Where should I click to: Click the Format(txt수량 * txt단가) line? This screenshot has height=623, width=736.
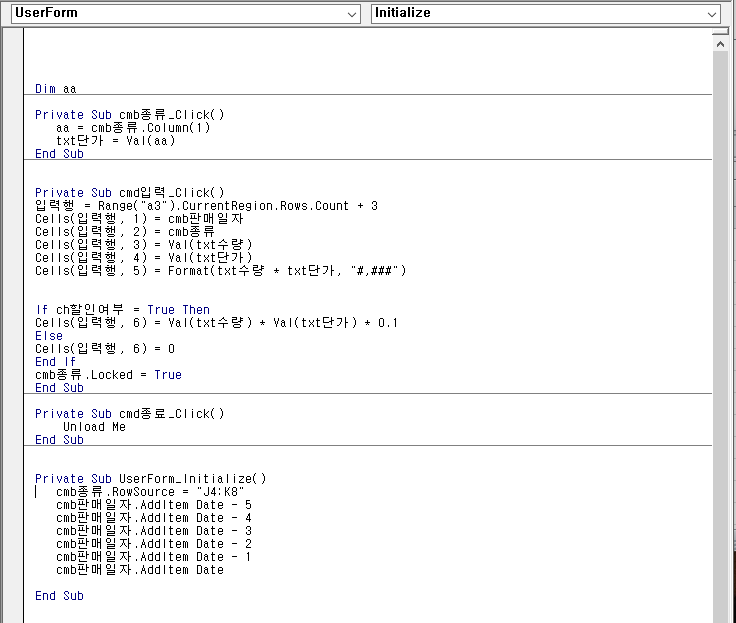(x=221, y=271)
